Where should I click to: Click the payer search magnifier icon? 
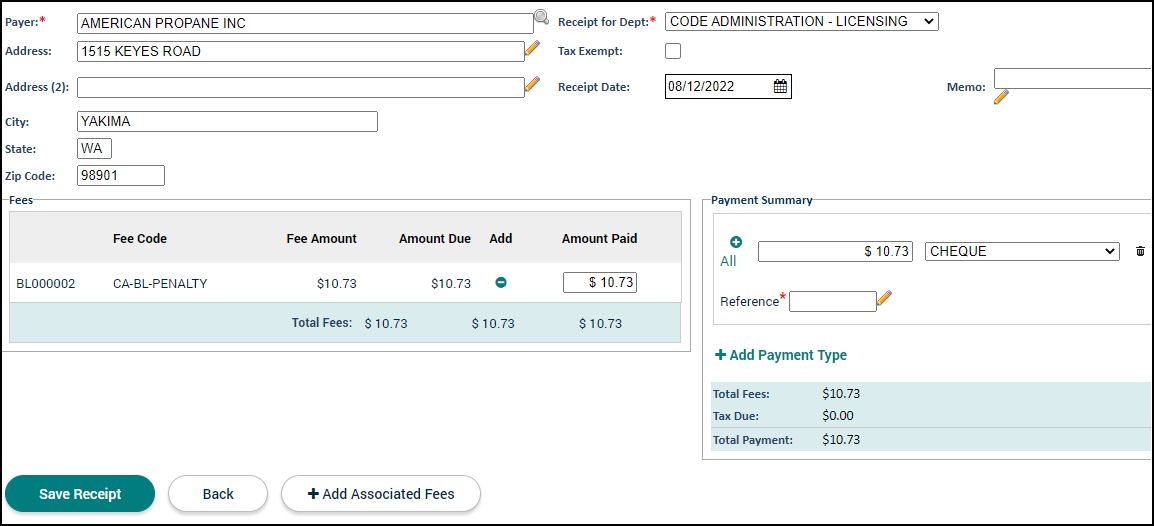[x=542, y=16]
